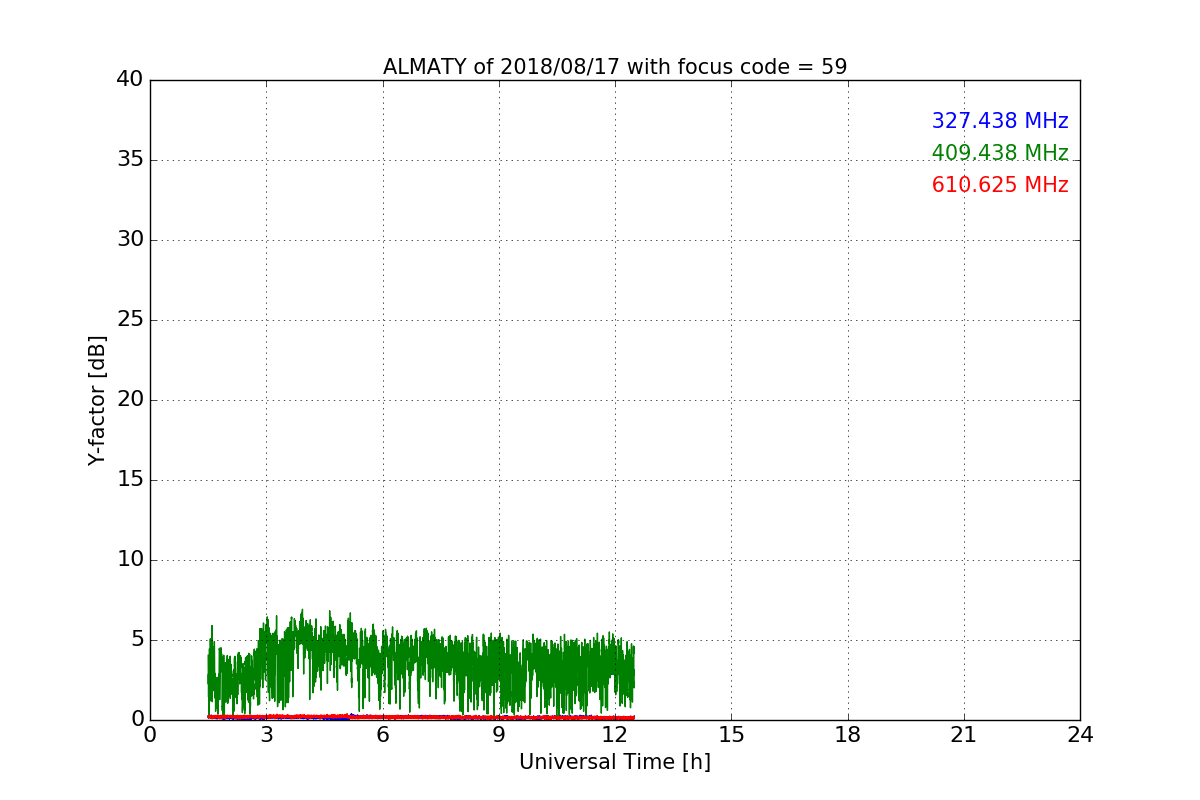Click the y-axis tick label 10
Viewport: 1200px width, 800px height.
[129, 560]
